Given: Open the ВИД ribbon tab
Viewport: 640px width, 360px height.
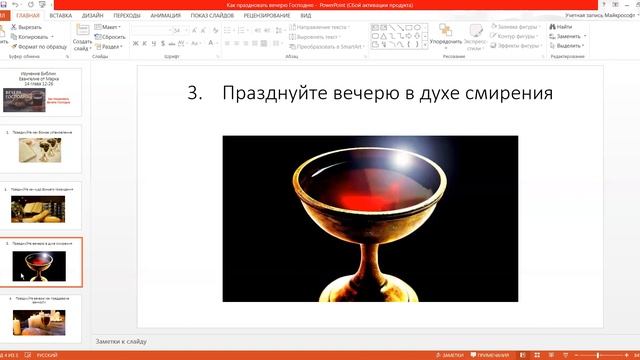Looking at the screenshot, I should [306, 16].
